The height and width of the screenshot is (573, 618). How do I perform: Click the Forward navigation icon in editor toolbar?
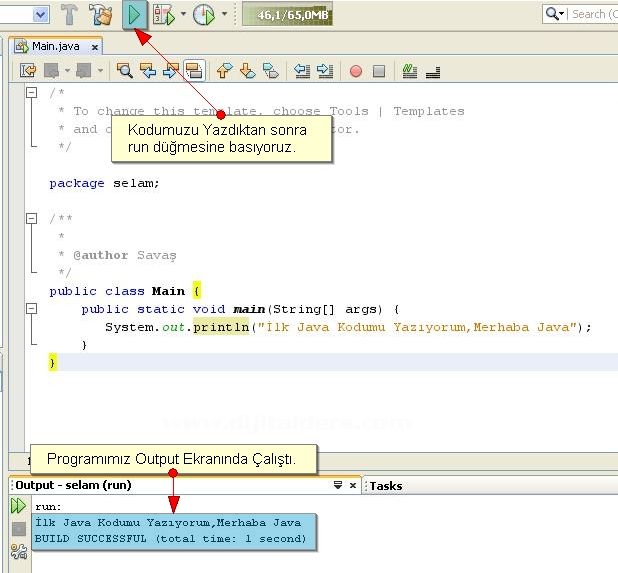click(x=84, y=71)
